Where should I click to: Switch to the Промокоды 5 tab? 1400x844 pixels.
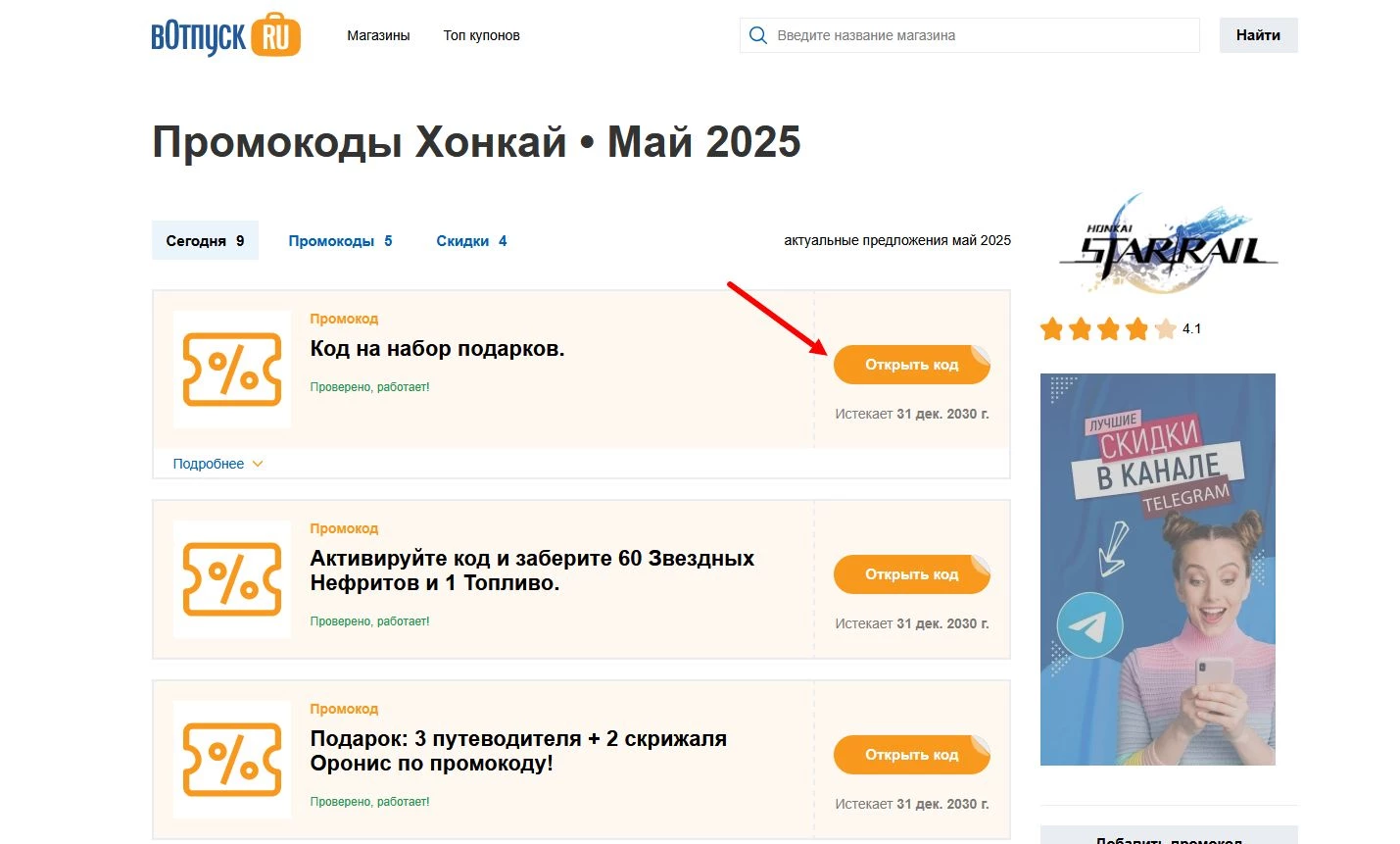[340, 240]
